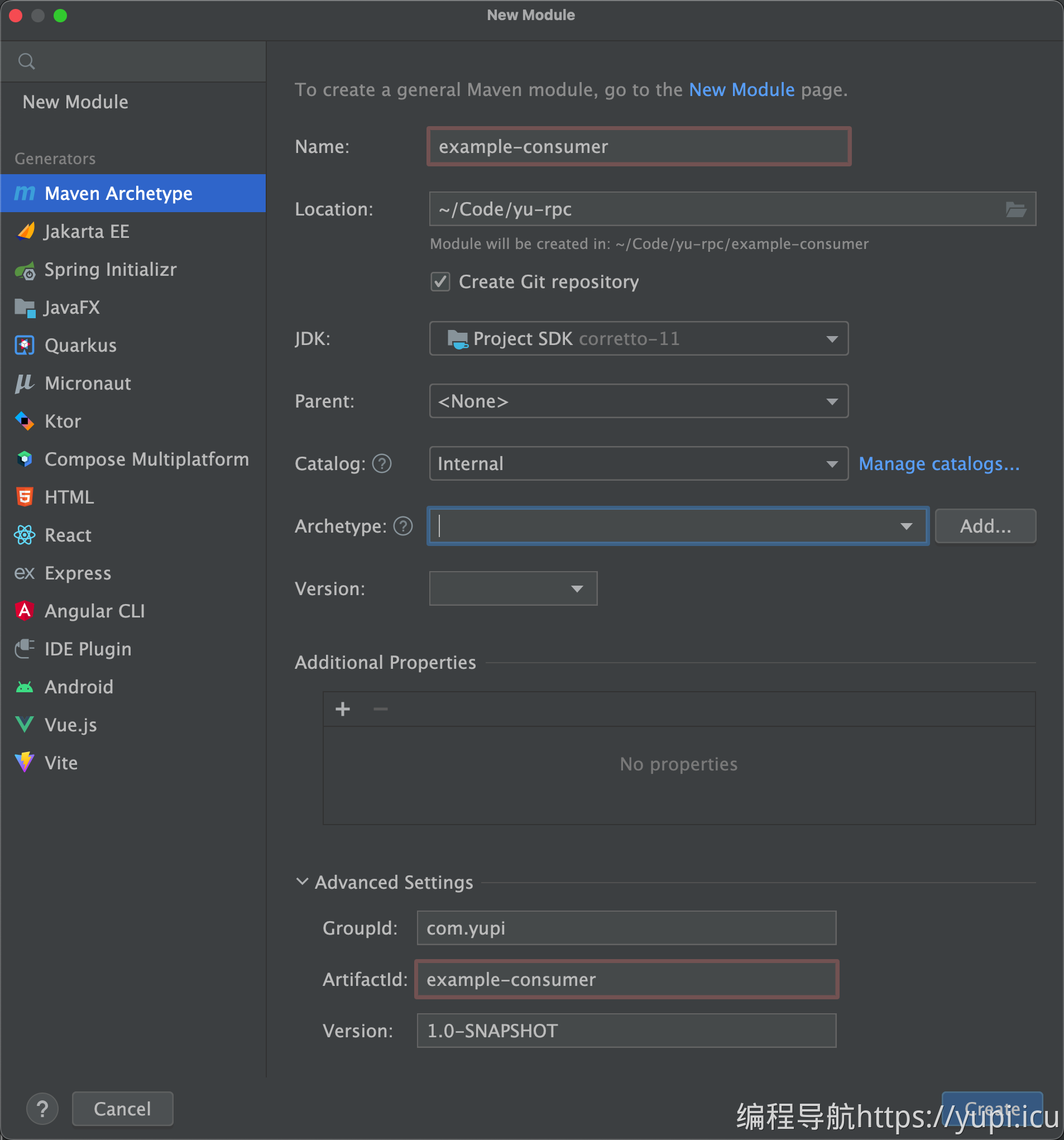Expand the Parent dropdown showing None
The image size is (1064, 1140).
click(x=638, y=401)
